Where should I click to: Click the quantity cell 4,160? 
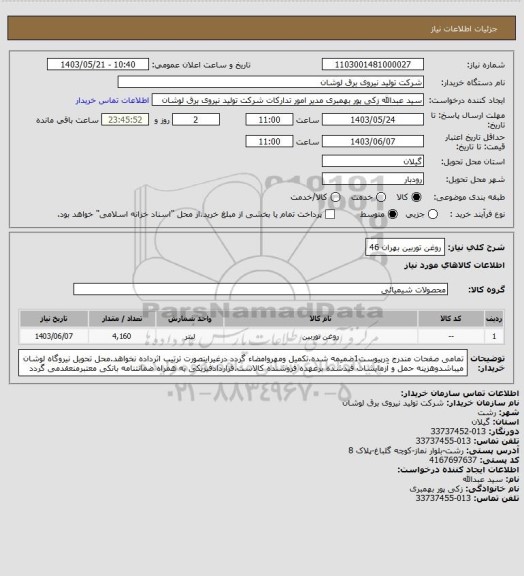[122, 336]
